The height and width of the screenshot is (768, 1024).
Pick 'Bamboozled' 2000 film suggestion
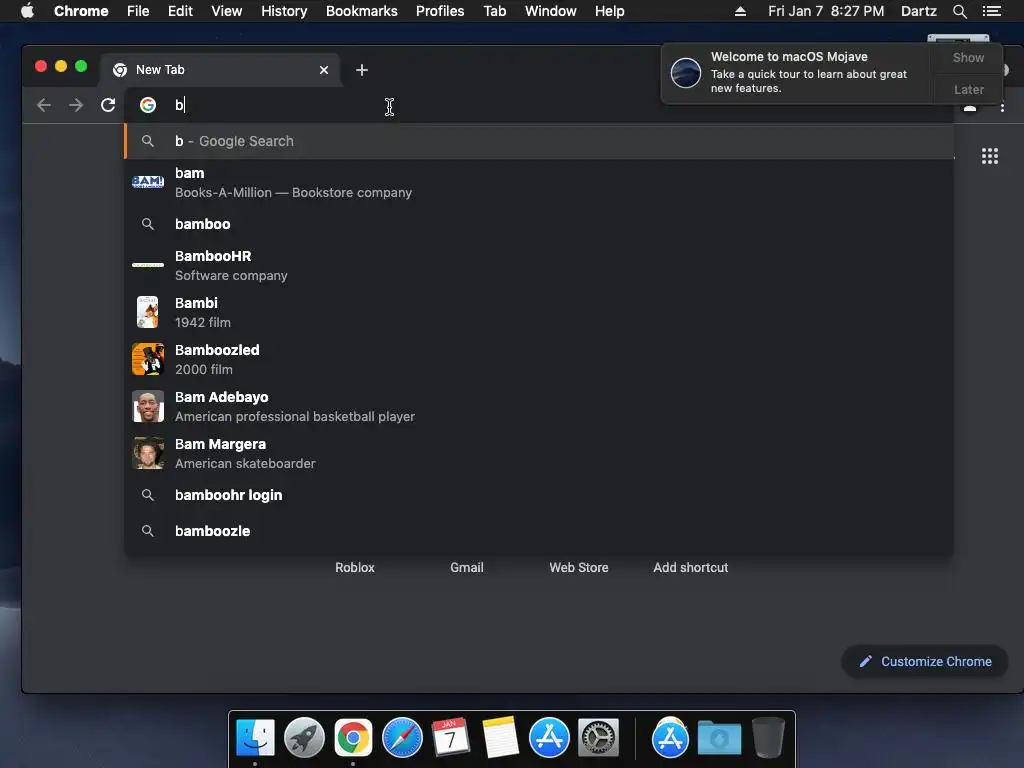[x=539, y=359]
